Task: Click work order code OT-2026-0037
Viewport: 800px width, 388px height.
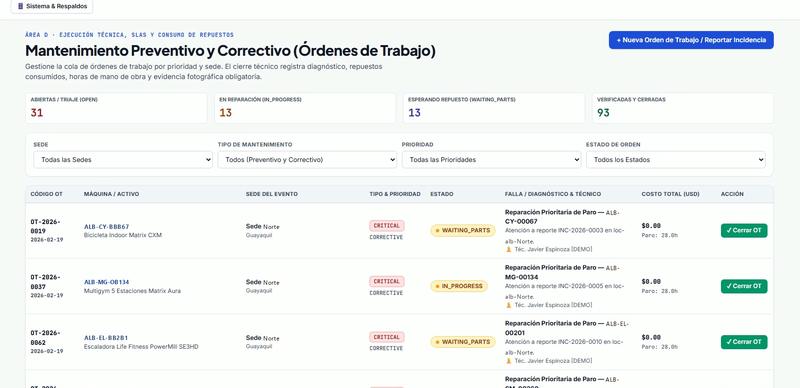Action: point(45,282)
